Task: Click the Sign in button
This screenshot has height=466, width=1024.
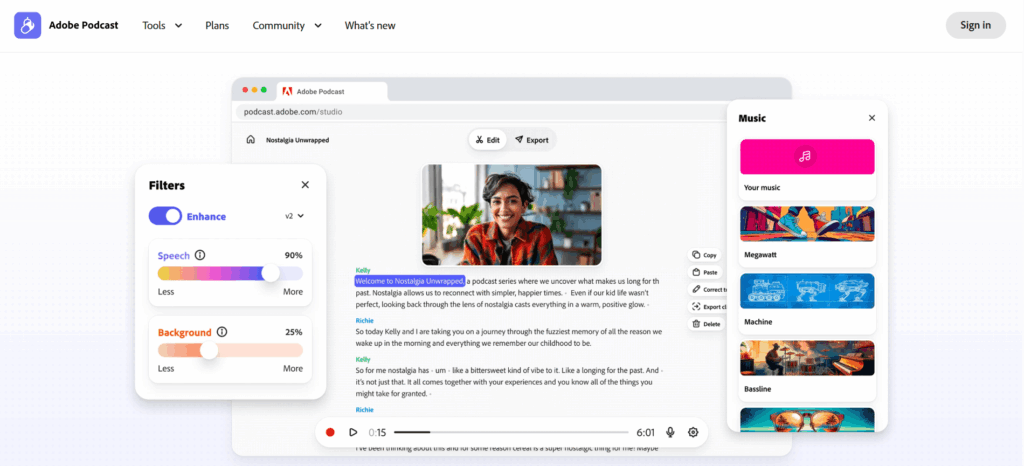Action: pyautogui.click(x=975, y=25)
